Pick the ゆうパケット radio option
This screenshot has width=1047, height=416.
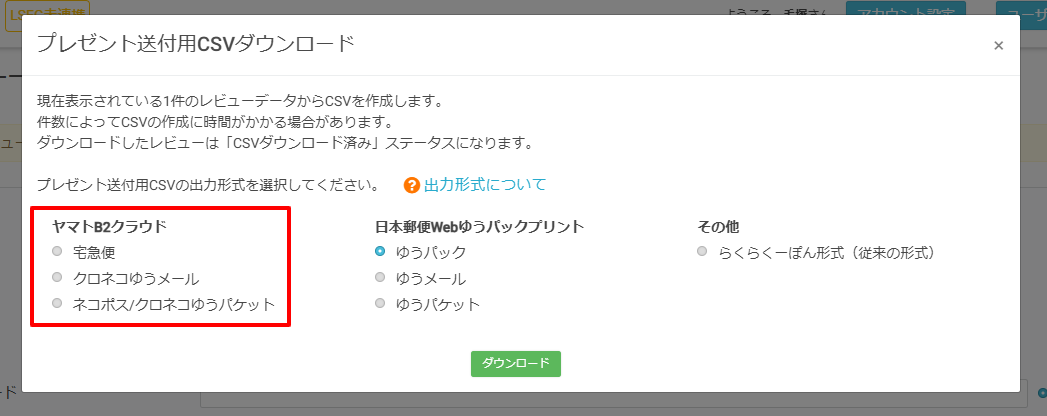[x=380, y=303]
